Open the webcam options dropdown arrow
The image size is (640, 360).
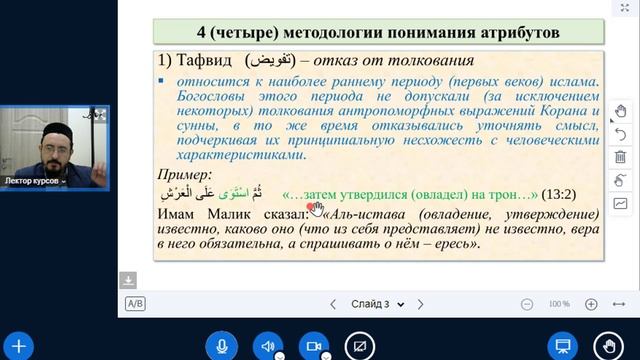(326, 356)
